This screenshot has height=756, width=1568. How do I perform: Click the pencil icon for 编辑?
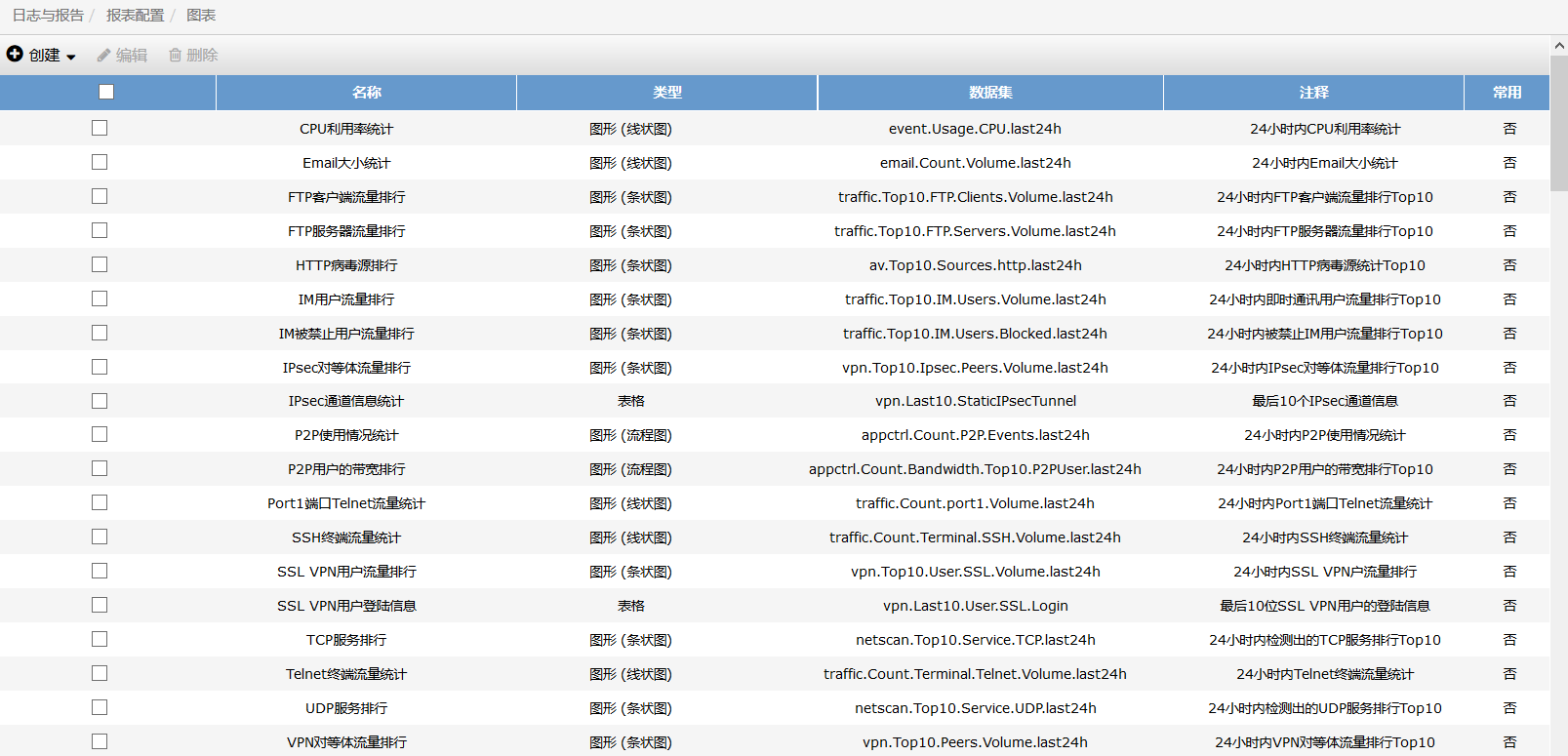[x=103, y=56]
